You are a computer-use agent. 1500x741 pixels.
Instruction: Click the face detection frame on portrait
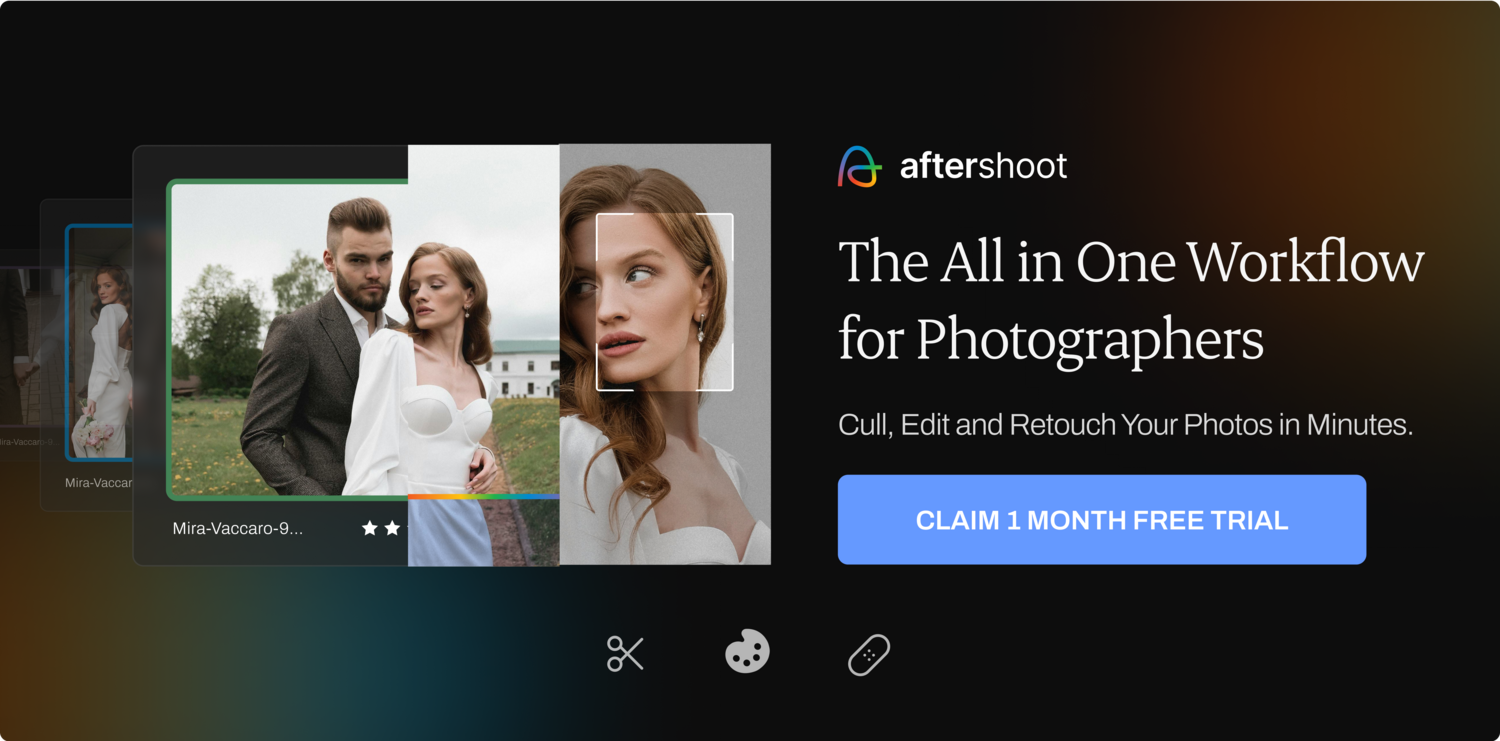(x=664, y=301)
